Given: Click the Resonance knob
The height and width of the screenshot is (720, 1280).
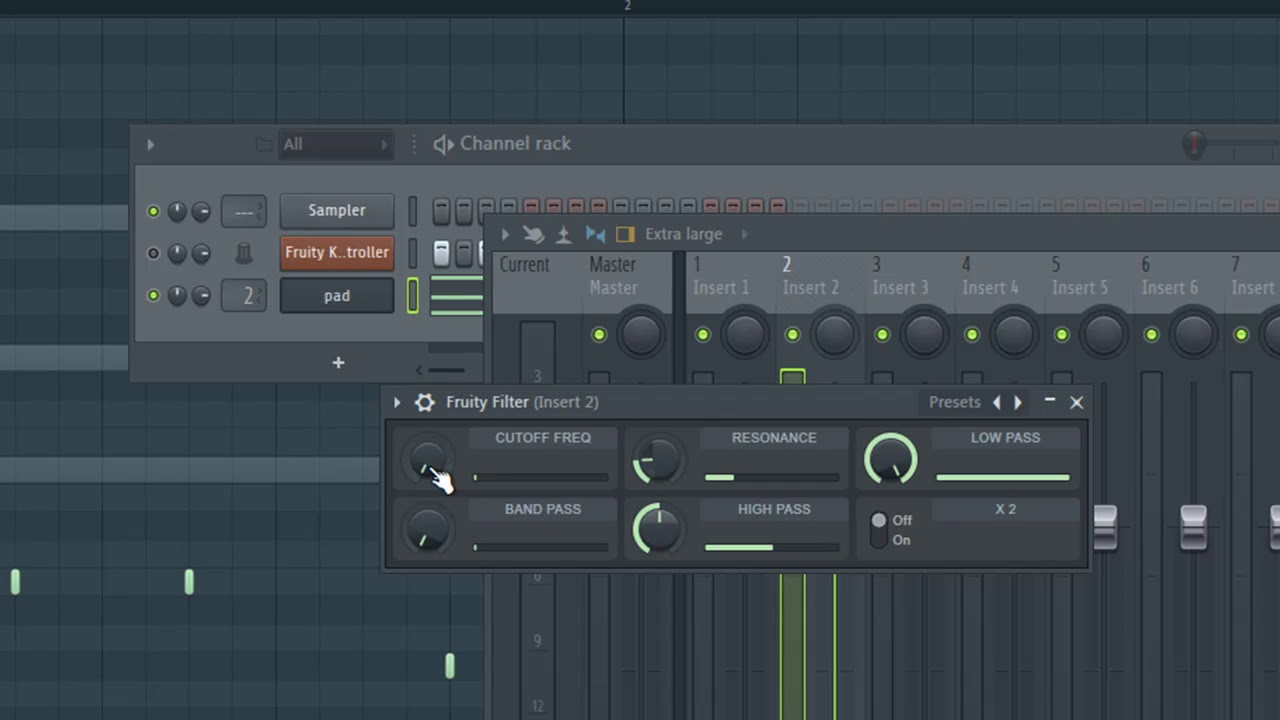Looking at the screenshot, I should coord(658,460).
